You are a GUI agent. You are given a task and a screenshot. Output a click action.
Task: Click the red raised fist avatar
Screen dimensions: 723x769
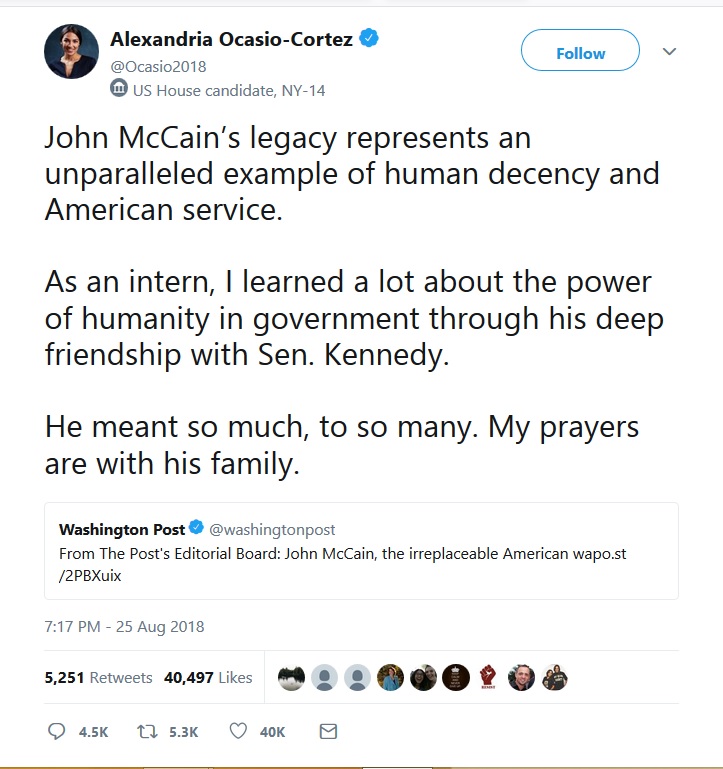point(488,677)
